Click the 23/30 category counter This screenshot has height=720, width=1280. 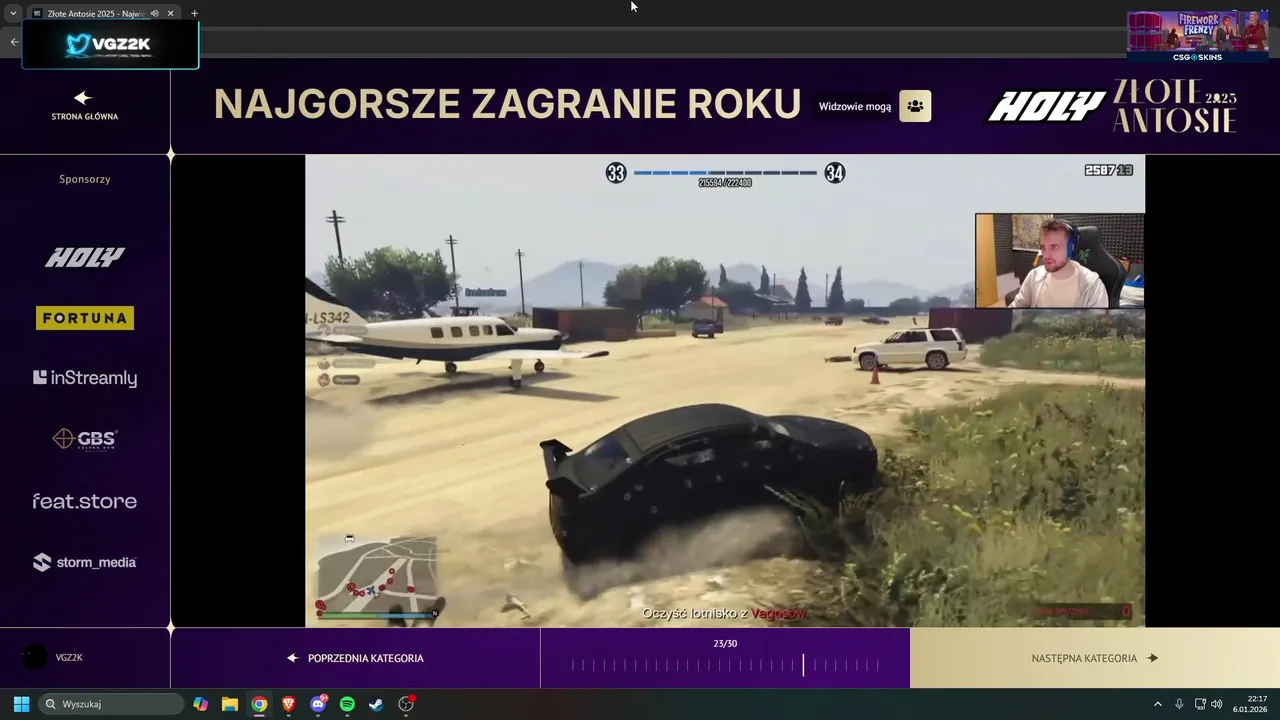(725, 643)
